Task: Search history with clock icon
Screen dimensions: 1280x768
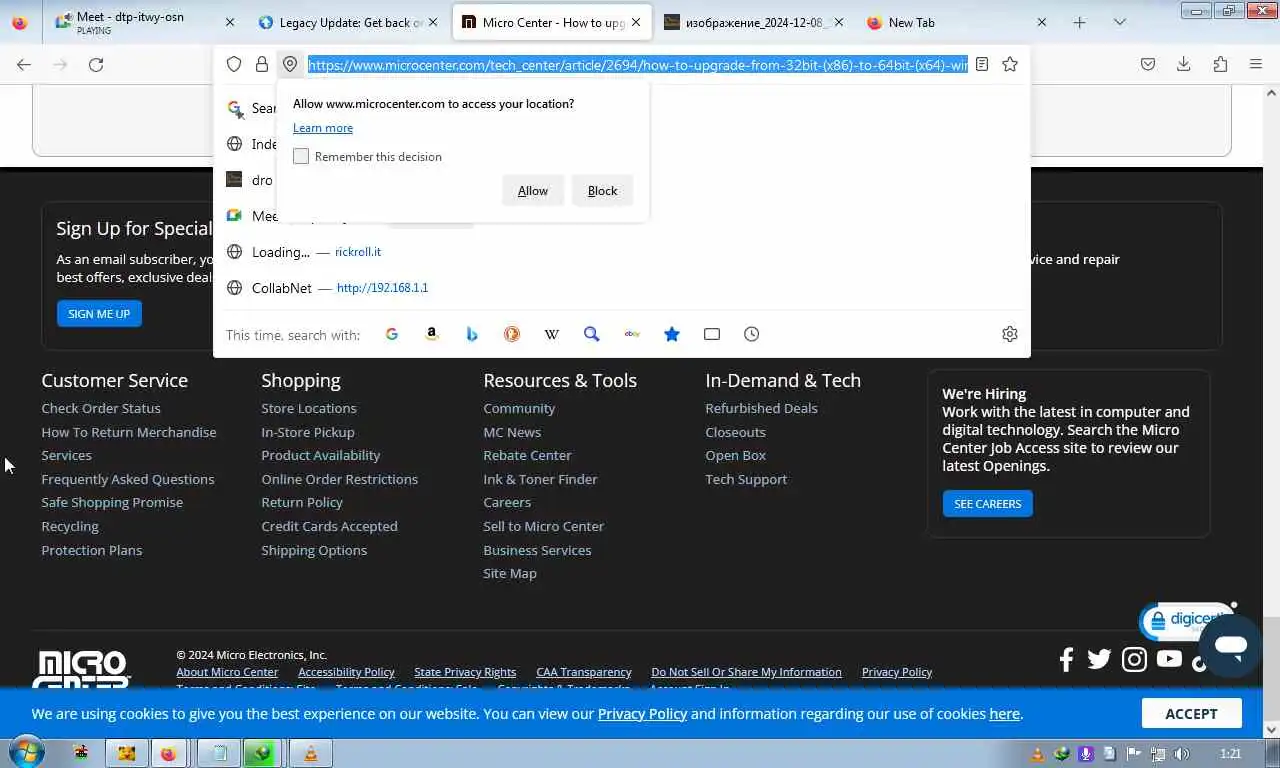Action: tap(752, 334)
